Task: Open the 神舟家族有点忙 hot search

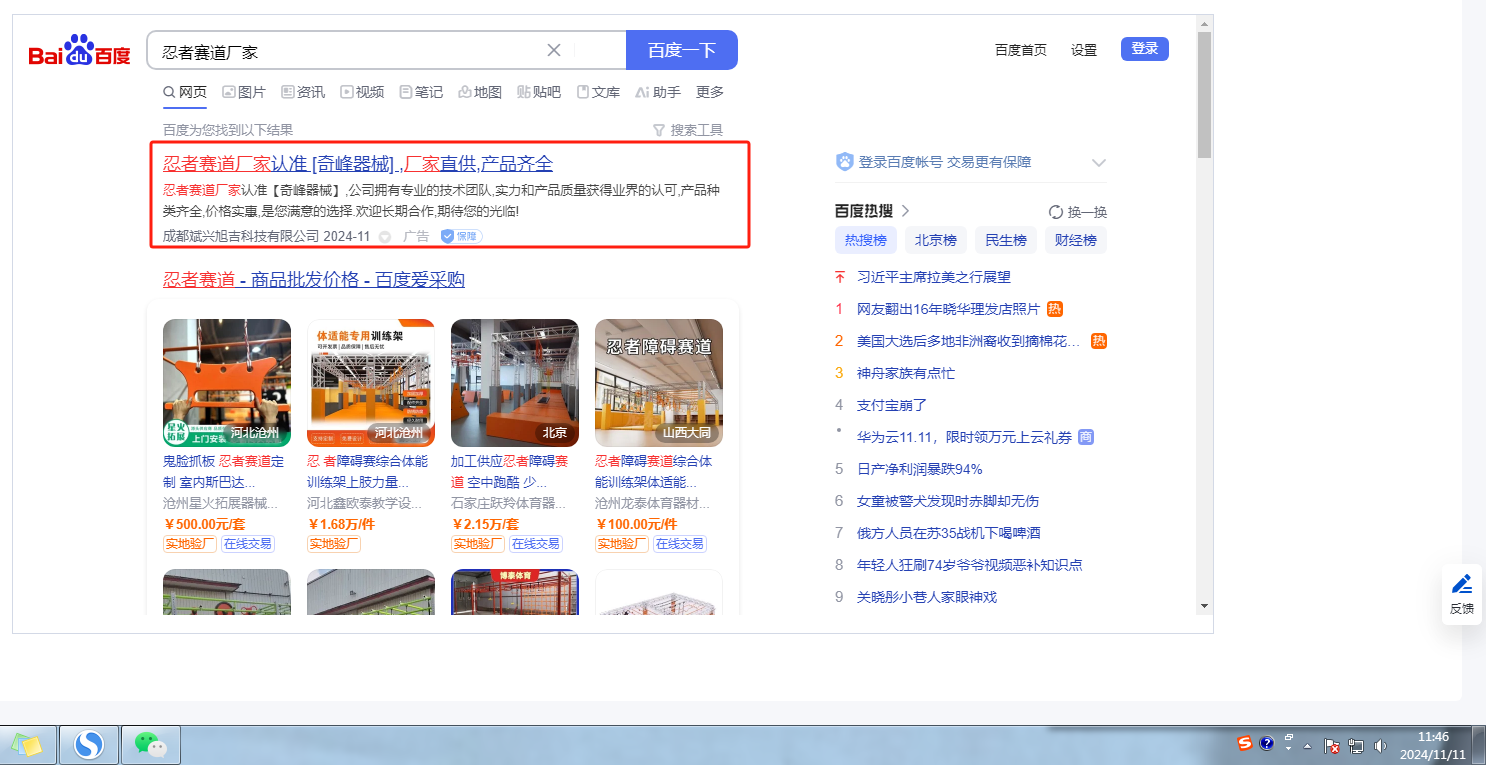Action: [906, 373]
